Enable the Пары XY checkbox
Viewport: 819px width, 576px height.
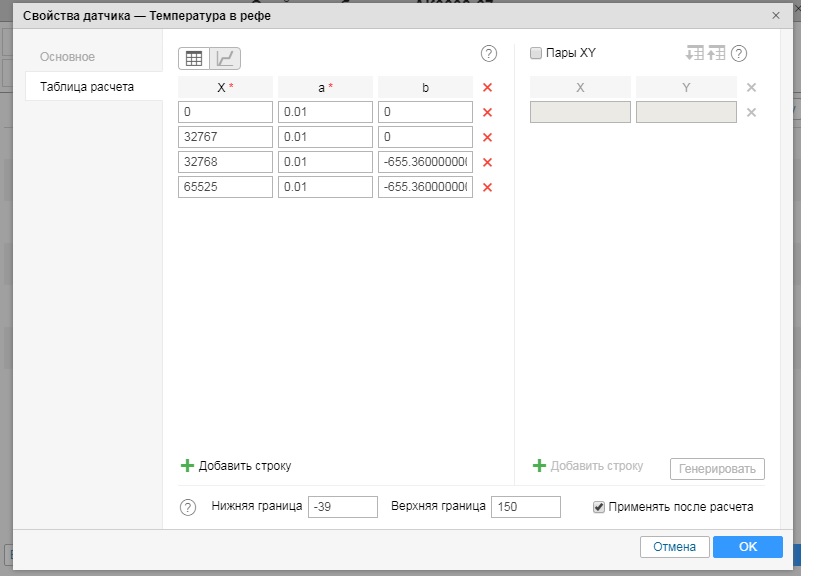pyautogui.click(x=536, y=54)
